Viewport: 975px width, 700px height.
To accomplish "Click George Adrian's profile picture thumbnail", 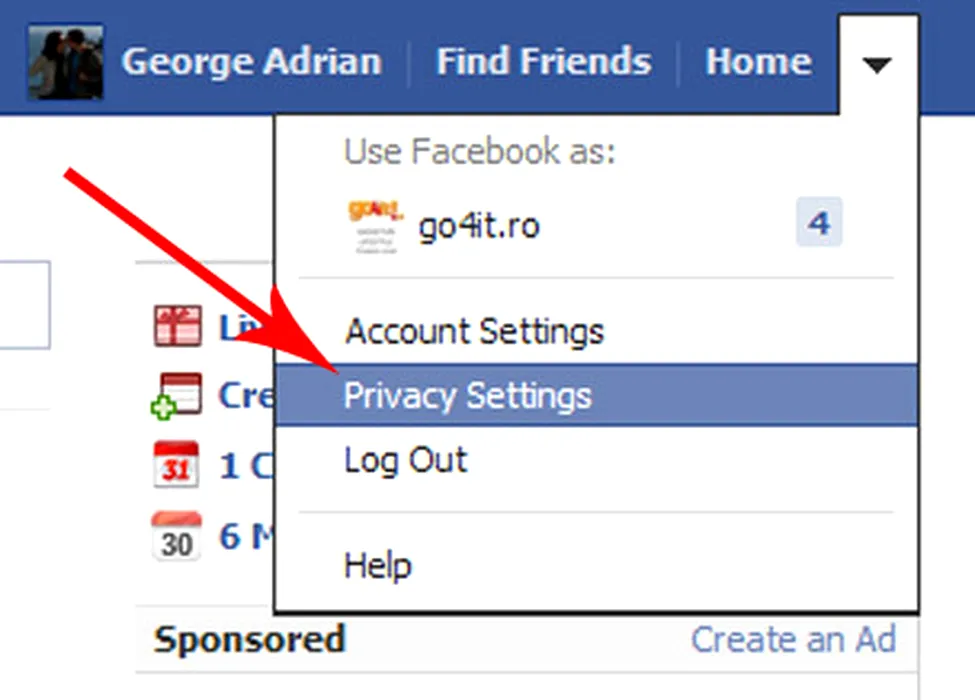I will 66,62.
